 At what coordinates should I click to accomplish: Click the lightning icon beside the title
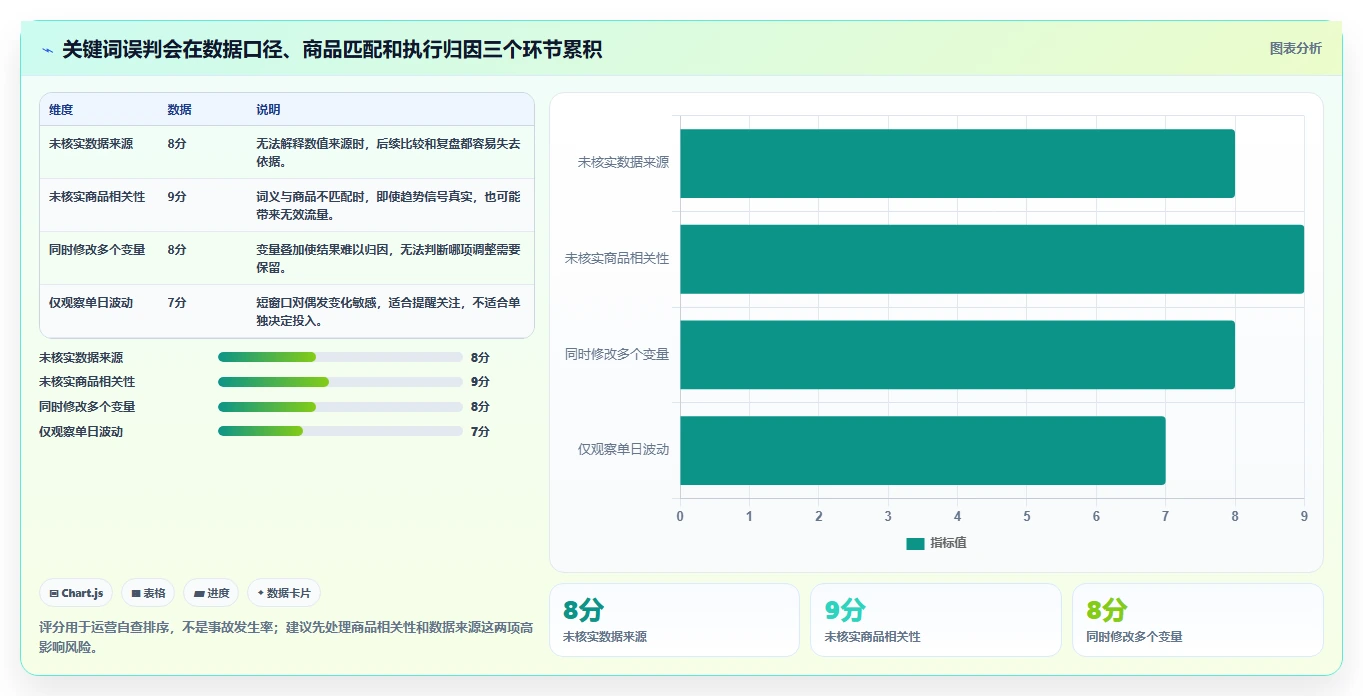point(48,50)
